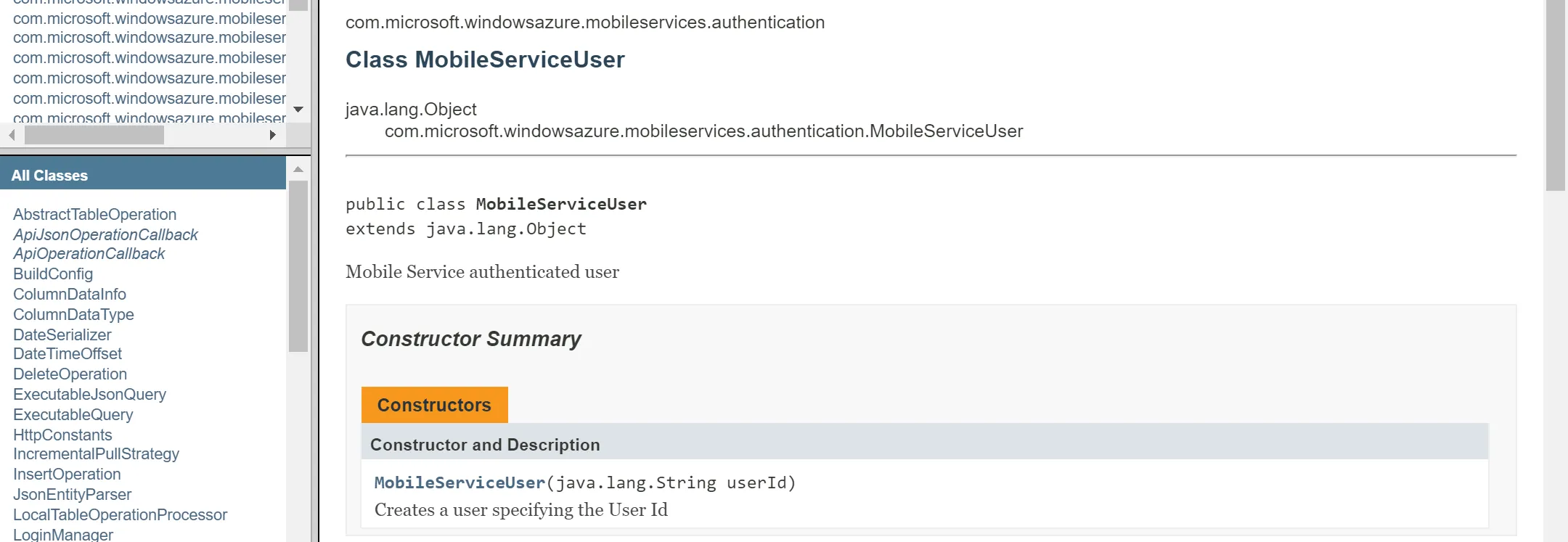Click the main page vertical scrollbar

click(x=1555, y=95)
